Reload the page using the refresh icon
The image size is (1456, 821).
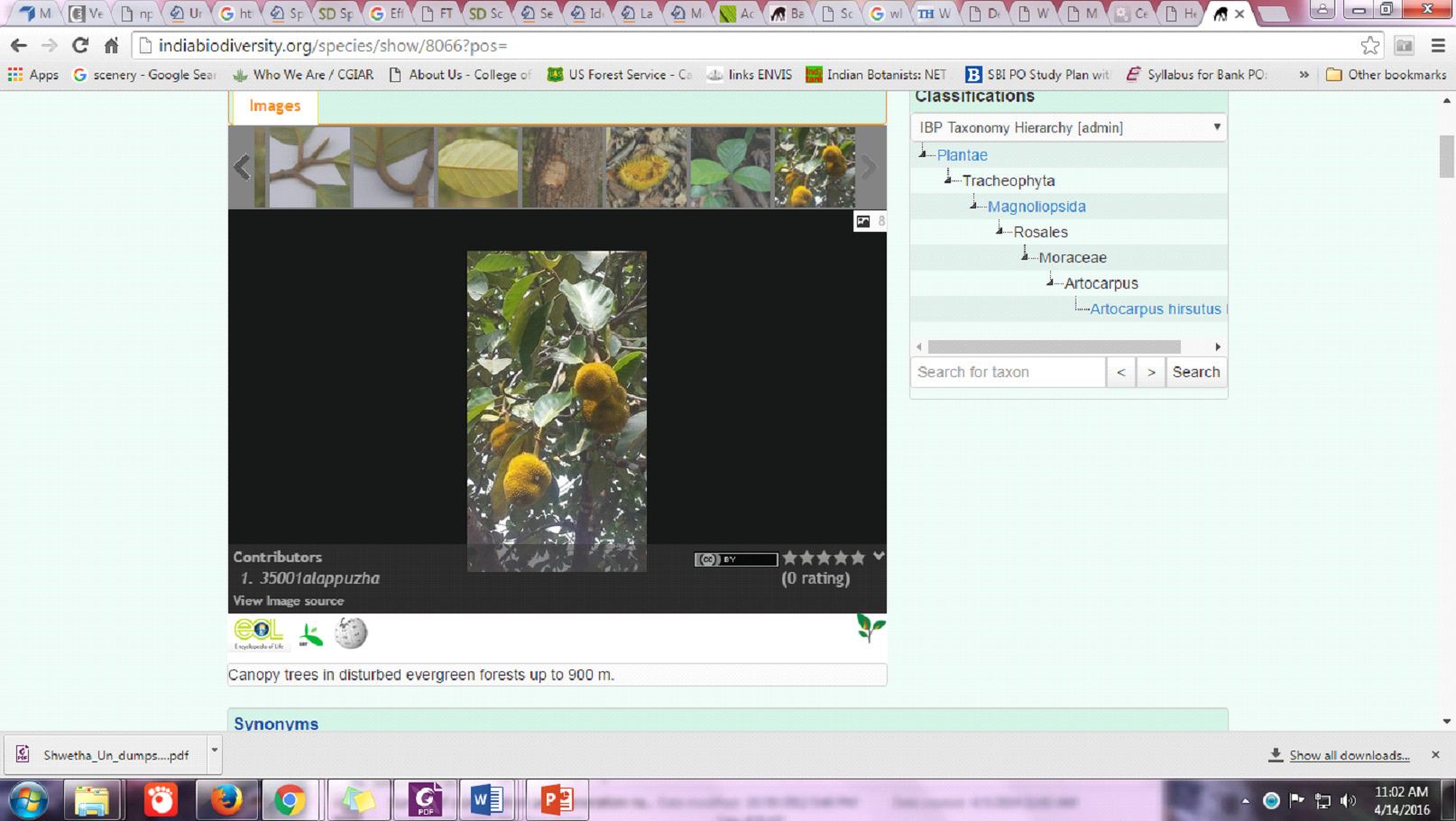(80, 45)
